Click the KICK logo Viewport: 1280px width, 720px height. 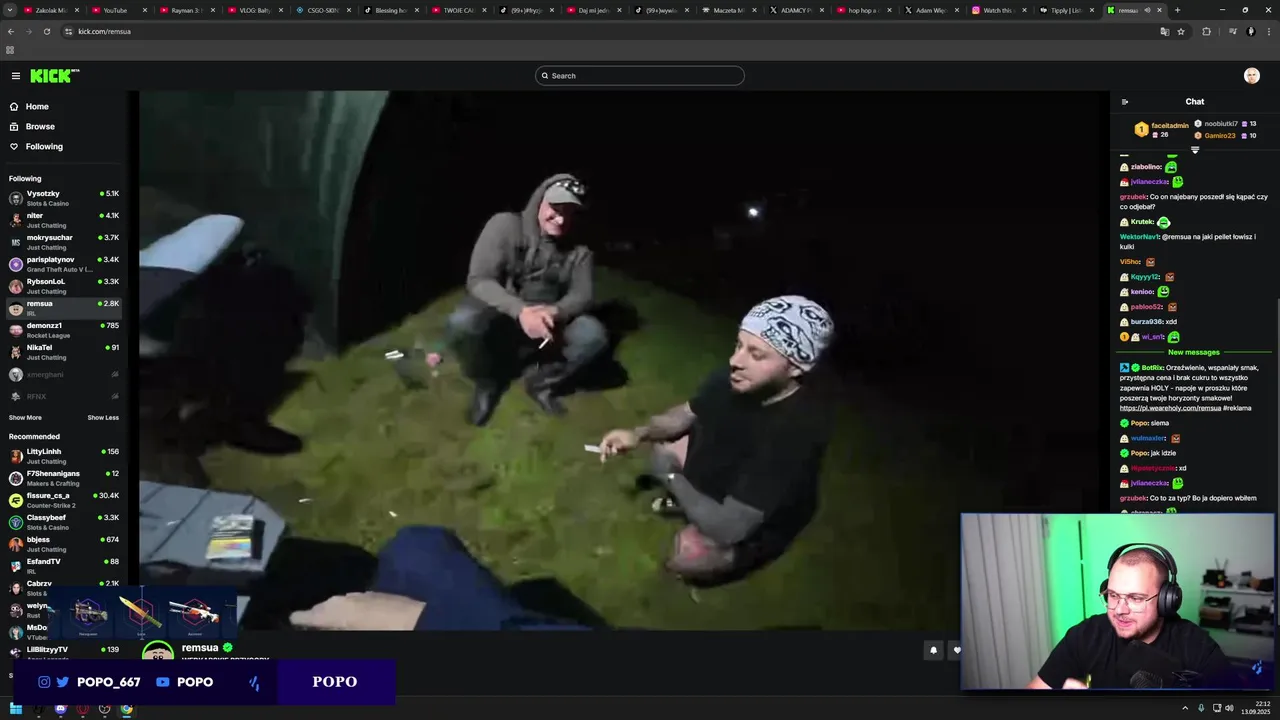click(x=54, y=76)
